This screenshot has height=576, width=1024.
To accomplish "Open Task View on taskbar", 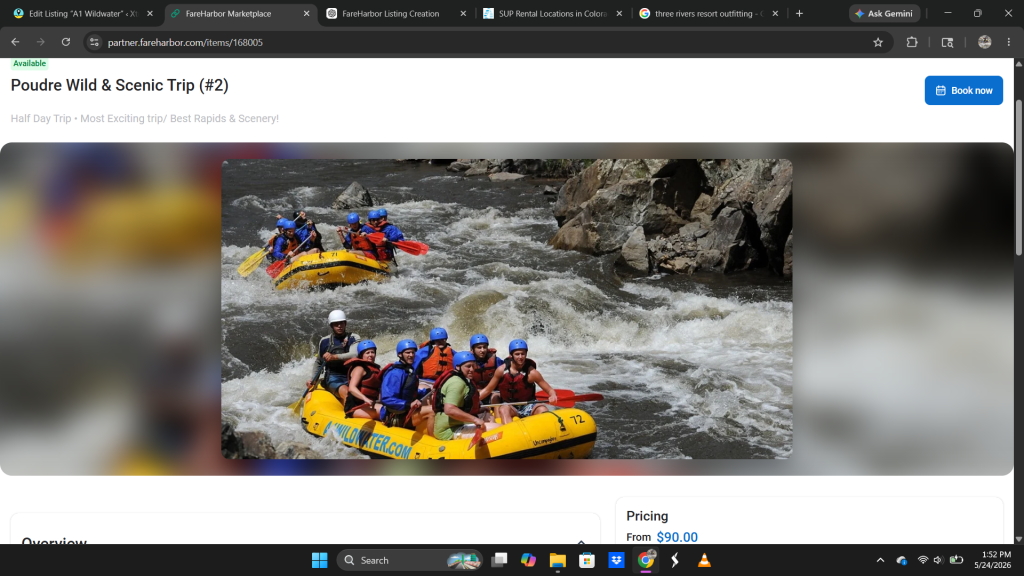I will pyautogui.click(x=500, y=560).
